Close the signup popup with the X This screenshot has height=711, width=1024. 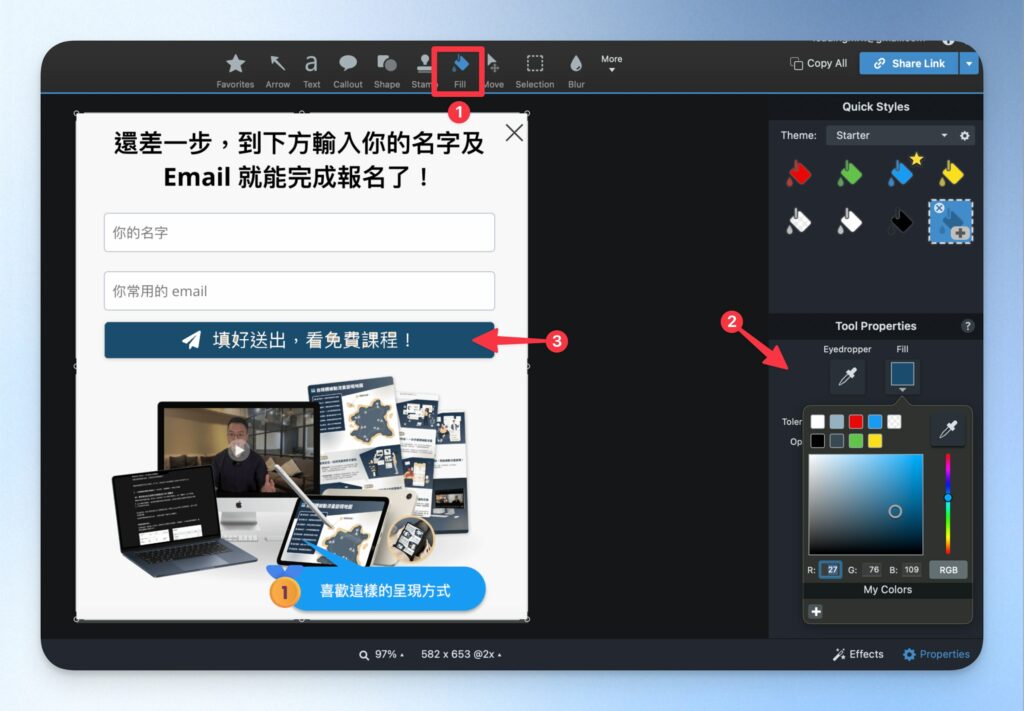pos(515,133)
